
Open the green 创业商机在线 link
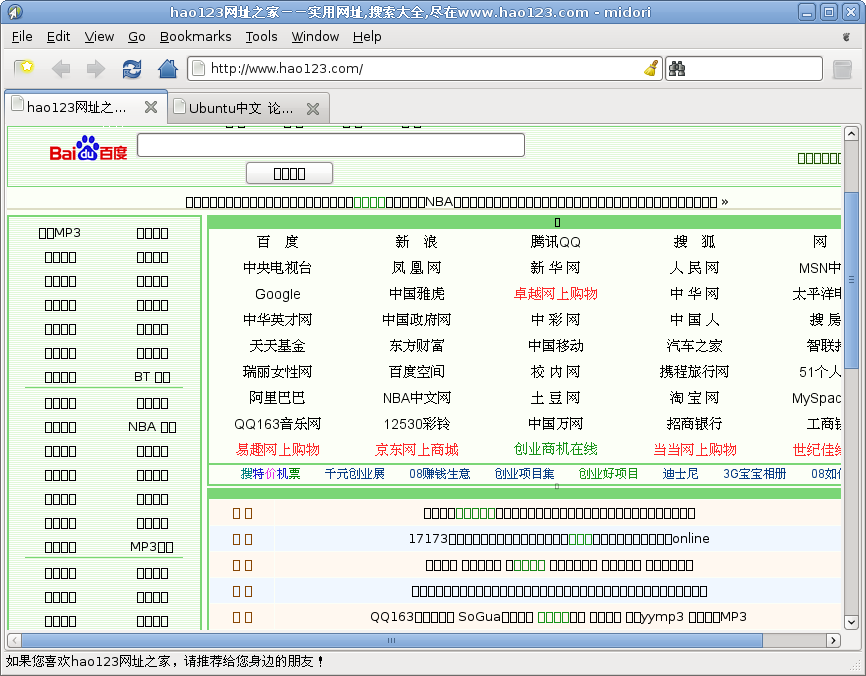pos(555,449)
